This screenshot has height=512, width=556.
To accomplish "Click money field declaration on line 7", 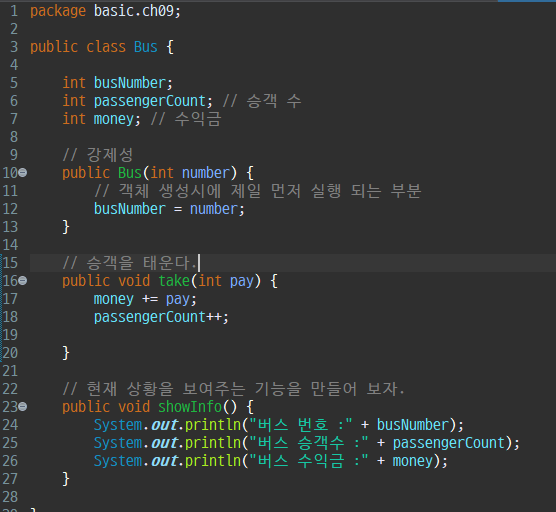I will click(114, 119).
